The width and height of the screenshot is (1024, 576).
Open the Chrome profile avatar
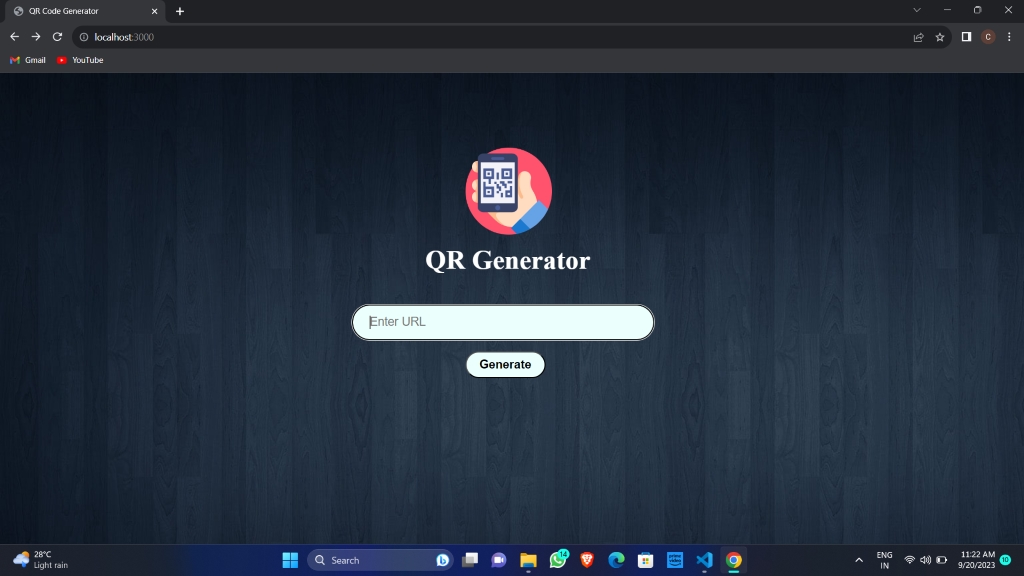tap(988, 37)
